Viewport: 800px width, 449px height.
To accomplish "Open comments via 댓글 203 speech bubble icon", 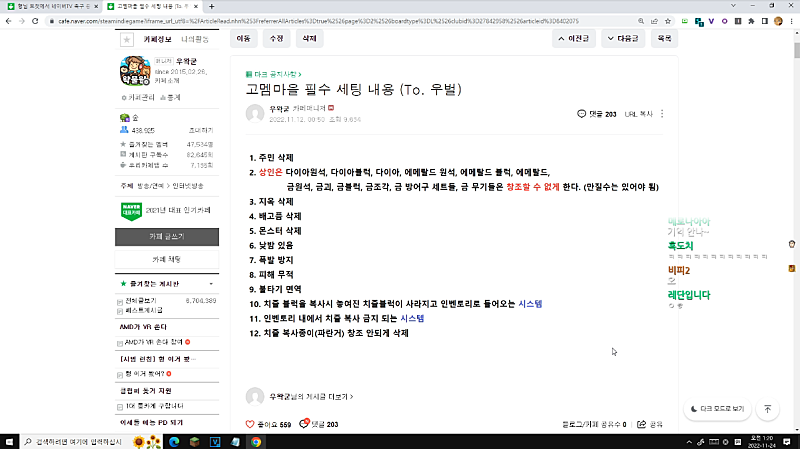I will click(581, 114).
